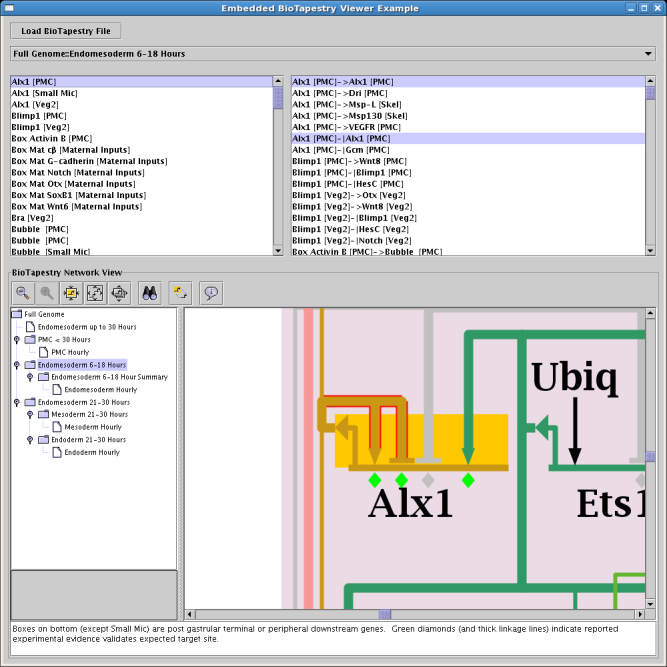Click the greyed-out zoom in magnifier icon
667x667 pixels.
[x=46, y=292]
